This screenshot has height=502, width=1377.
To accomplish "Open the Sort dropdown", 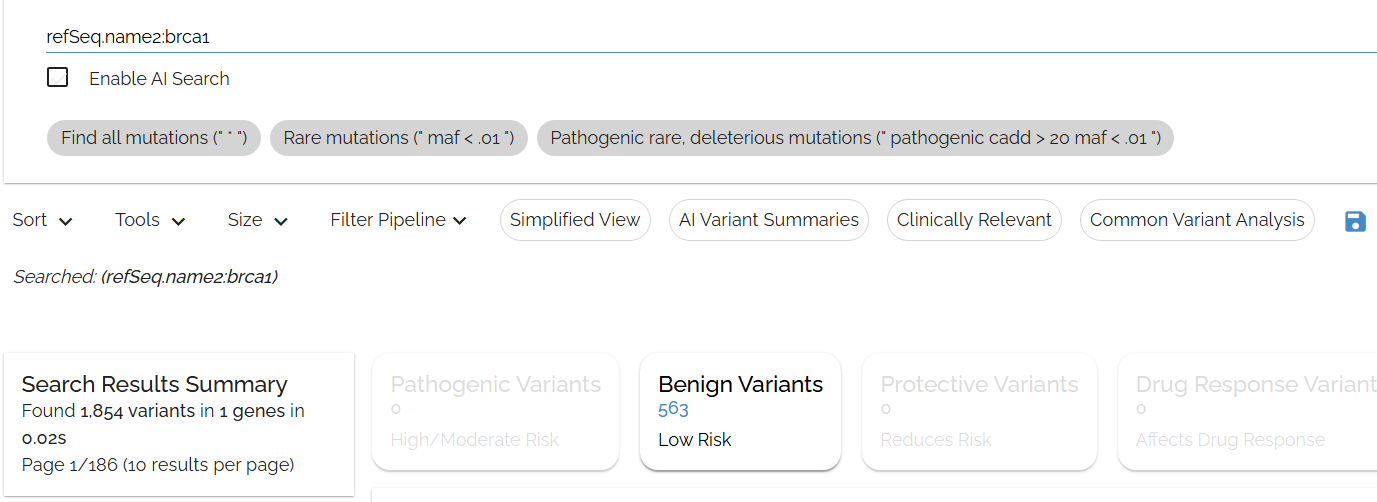I will coord(42,220).
